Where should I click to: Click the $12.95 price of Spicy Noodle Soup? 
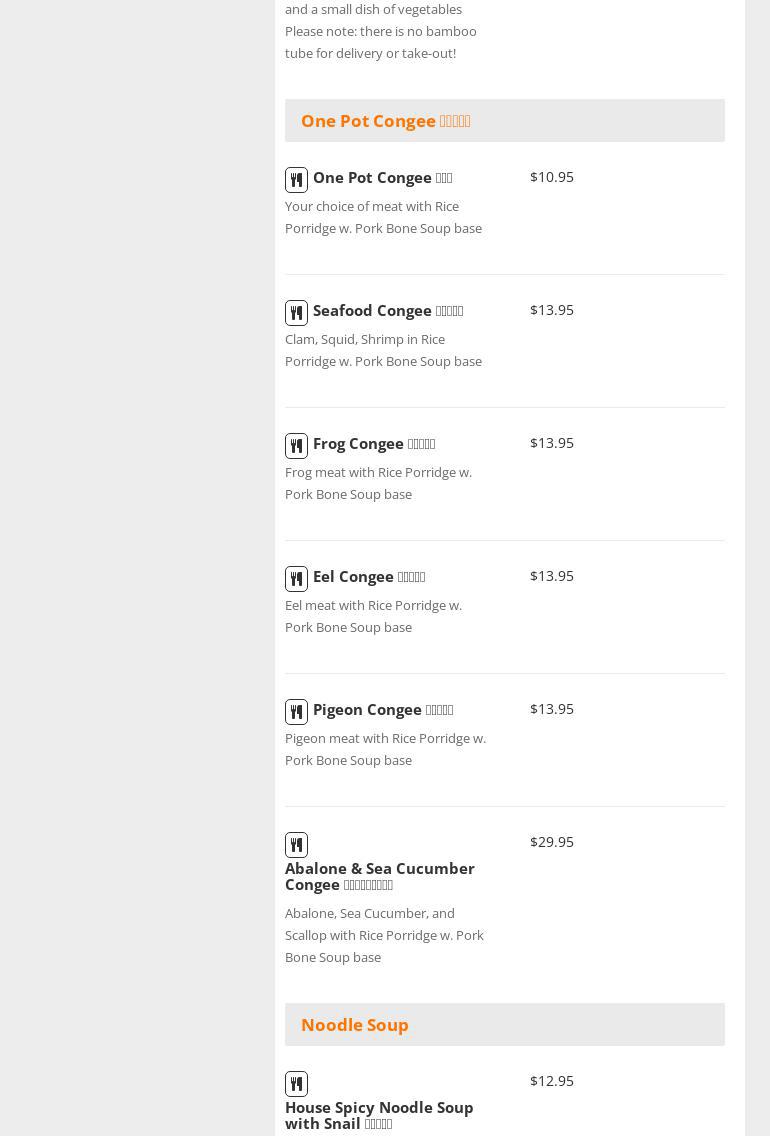click(x=551, y=1081)
